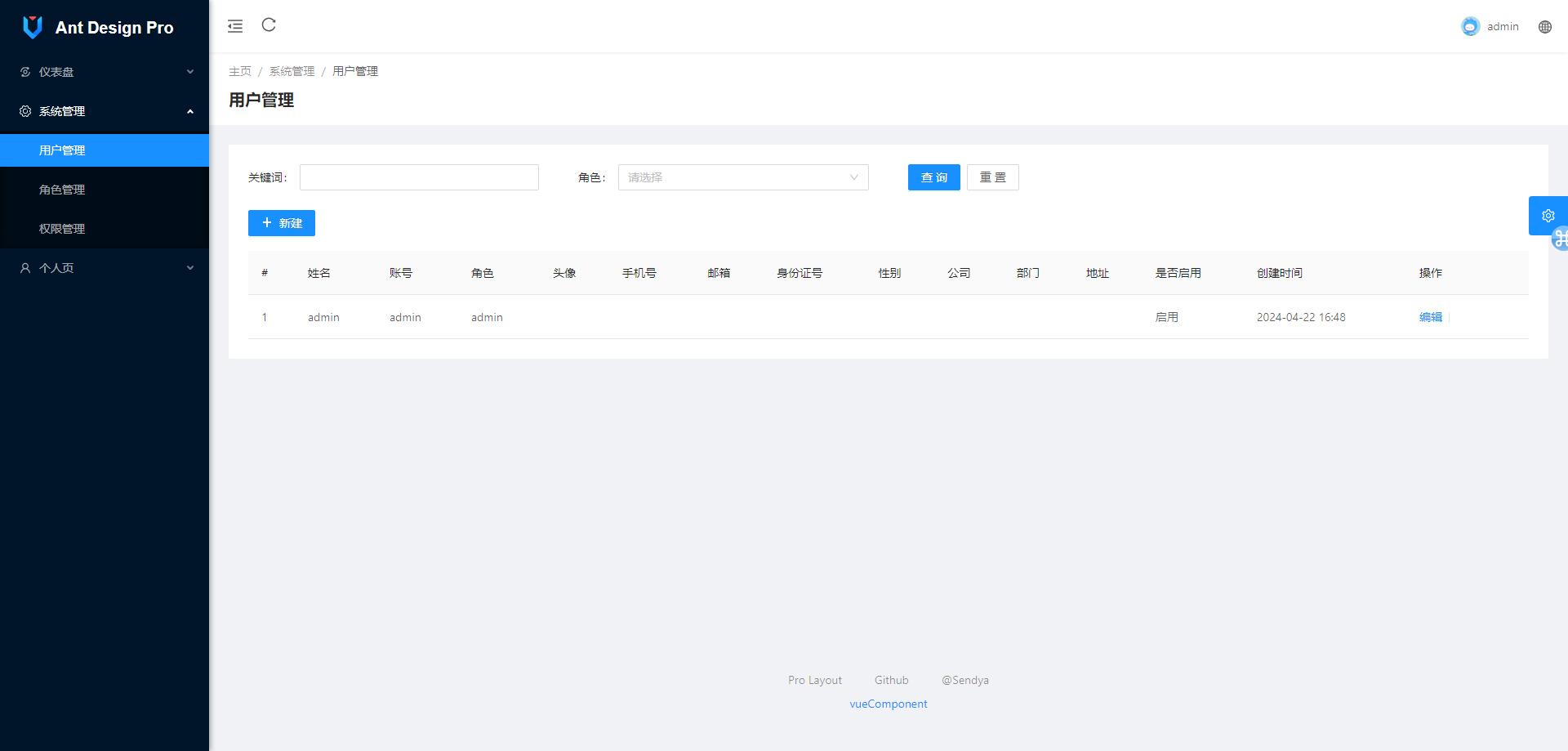Click the Ant Design Pro shield logo
Image resolution: width=1568 pixels, height=751 pixels.
33,27
